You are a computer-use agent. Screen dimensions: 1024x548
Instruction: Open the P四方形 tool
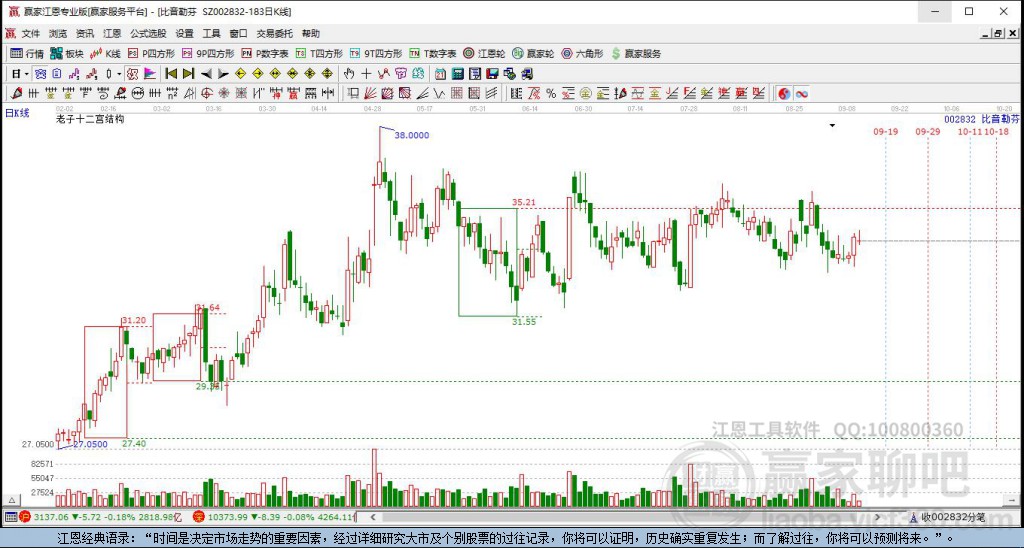coord(152,54)
